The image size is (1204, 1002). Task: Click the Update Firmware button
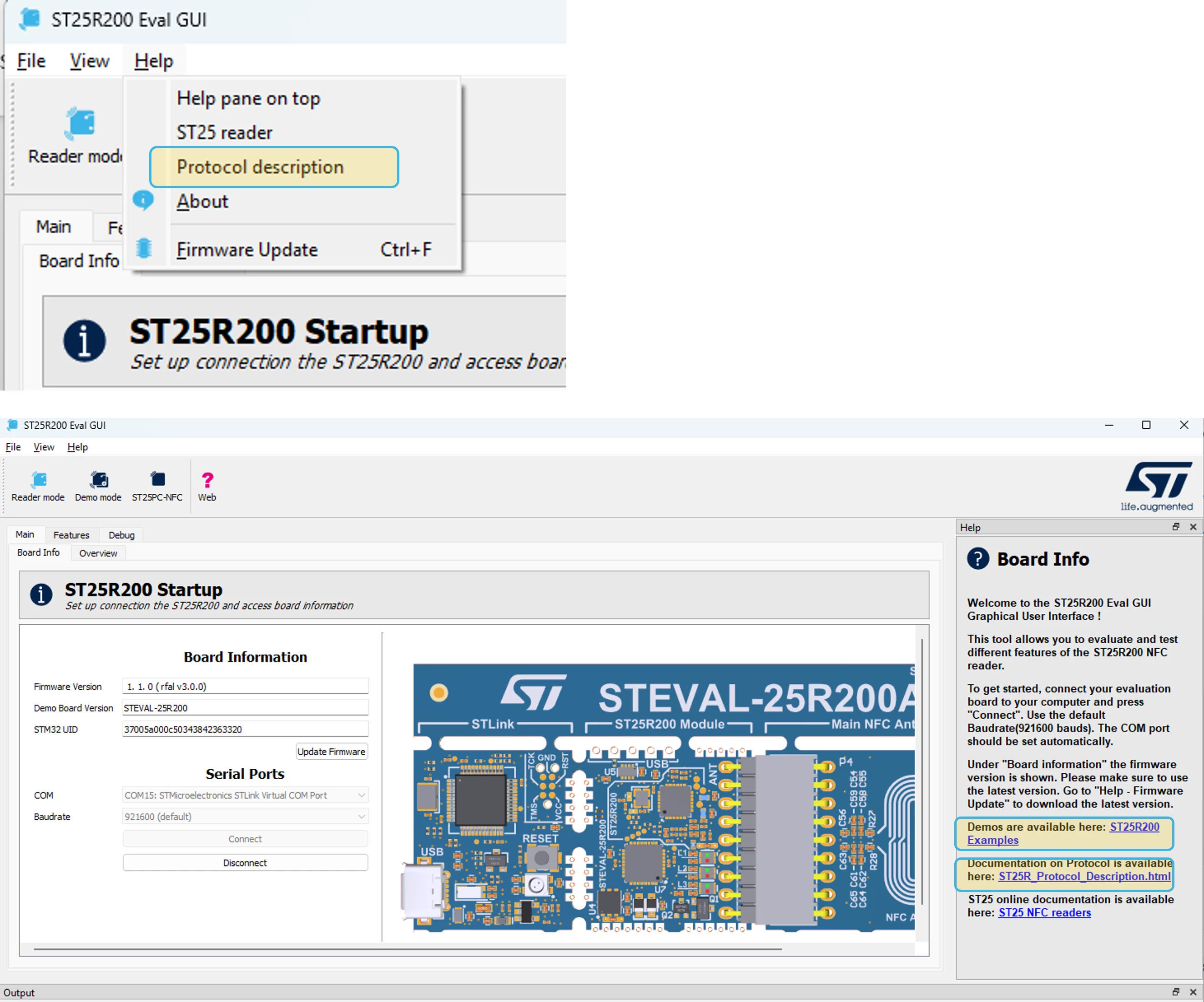pyautogui.click(x=332, y=751)
